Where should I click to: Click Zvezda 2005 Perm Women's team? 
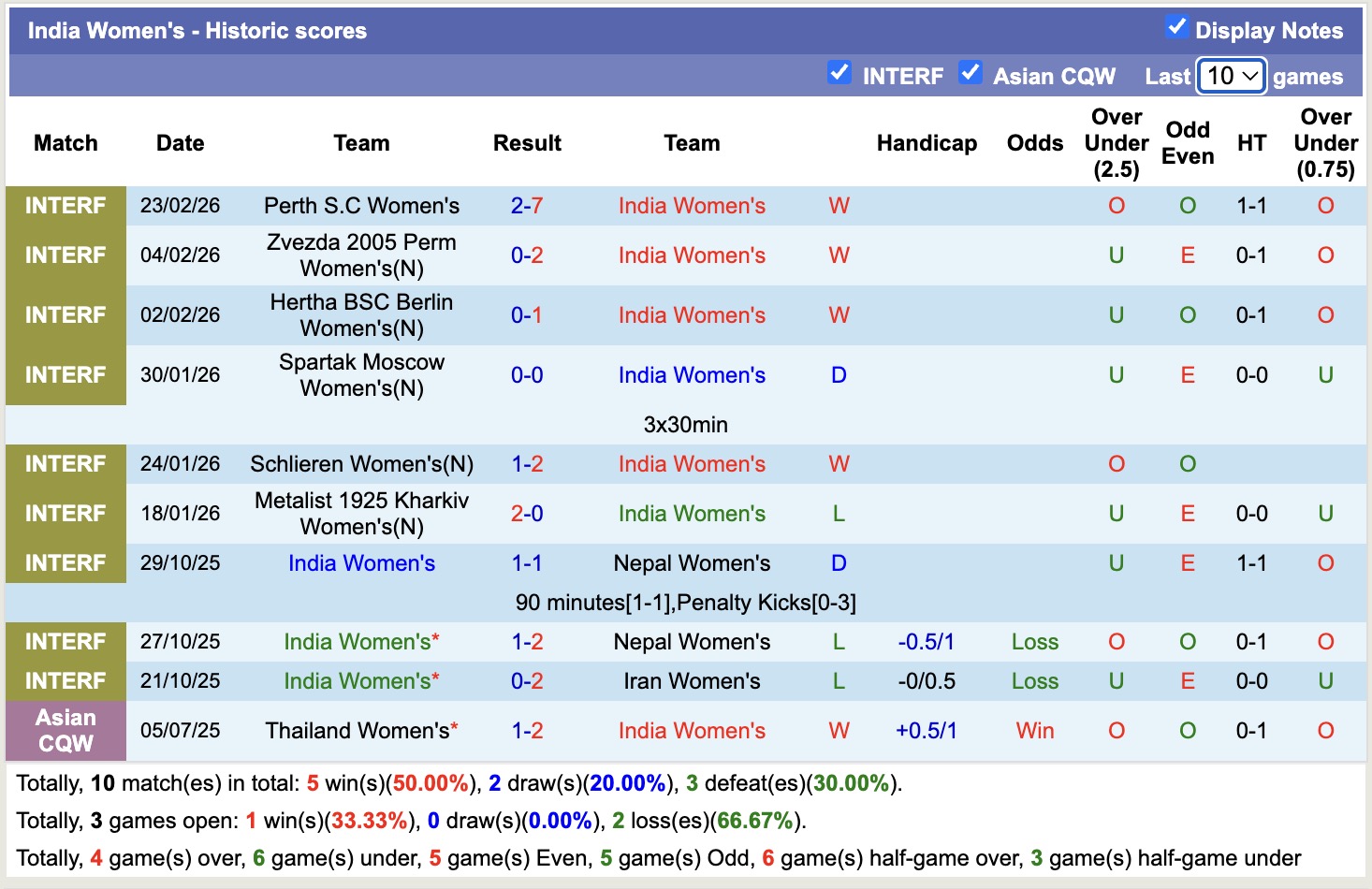(x=361, y=255)
